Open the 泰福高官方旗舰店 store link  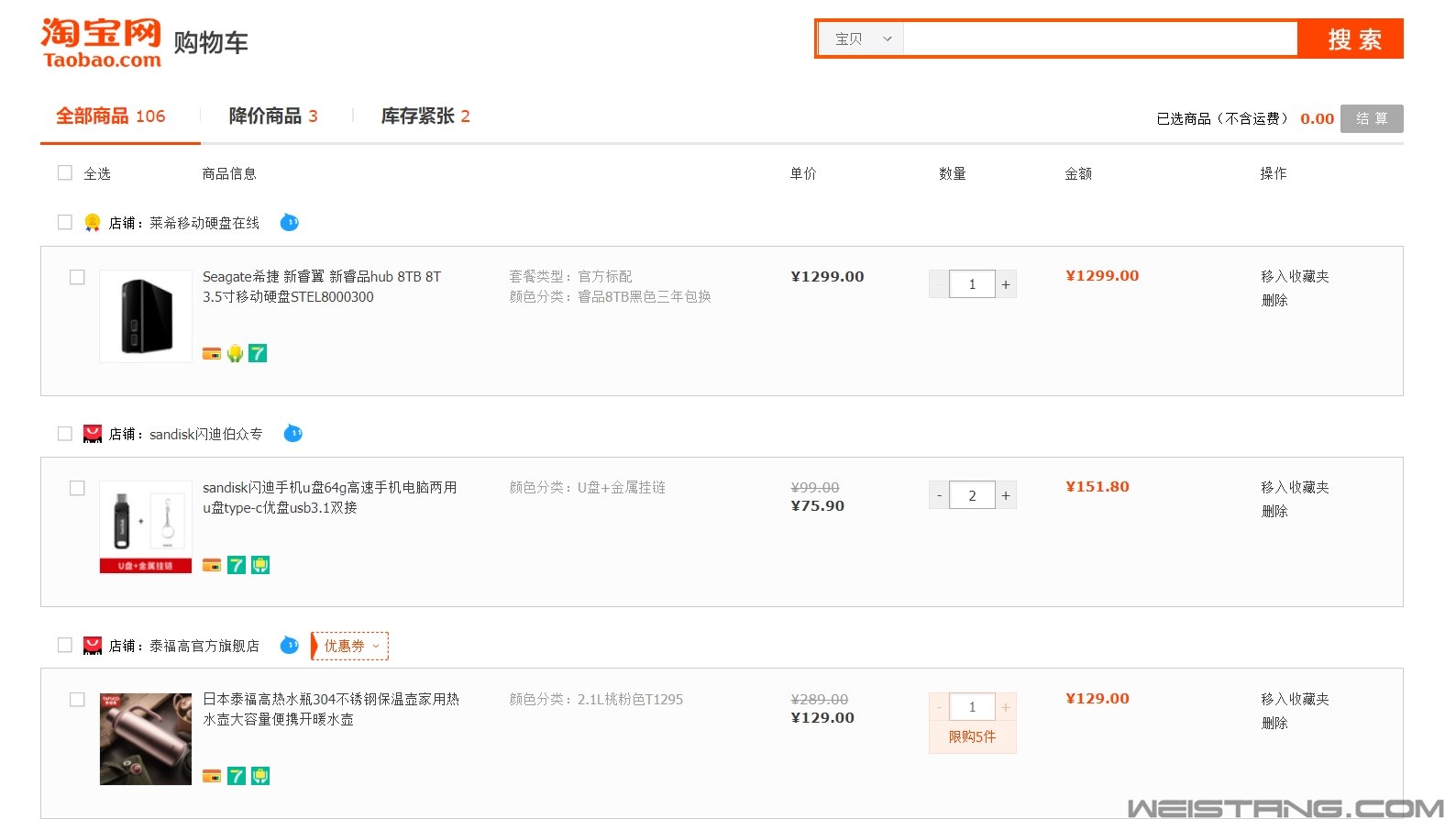click(204, 646)
